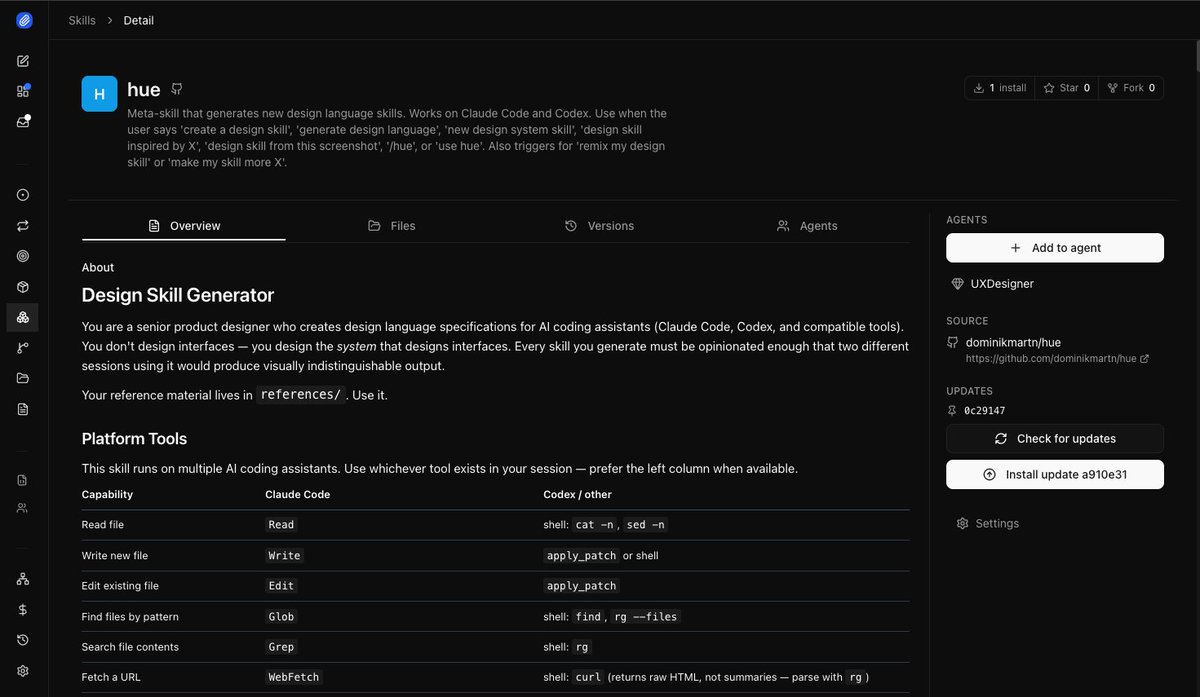Image resolution: width=1200 pixels, height=697 pixels.
Task: Select the circle-dot issues sidebar icon
Action: click(23, 195)
